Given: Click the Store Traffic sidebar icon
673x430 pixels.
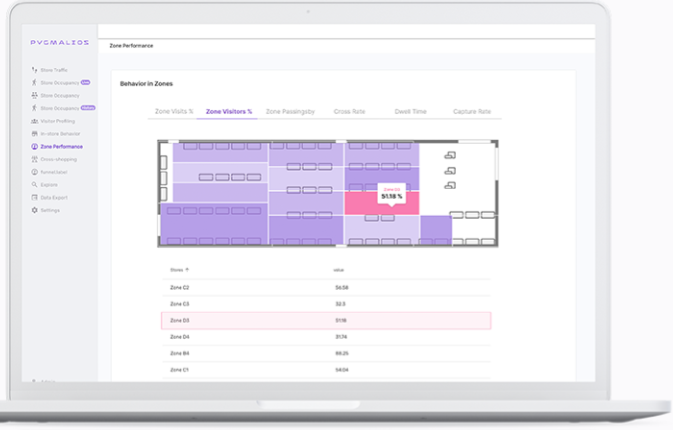Looking at the screenshot, I should 35,70.
